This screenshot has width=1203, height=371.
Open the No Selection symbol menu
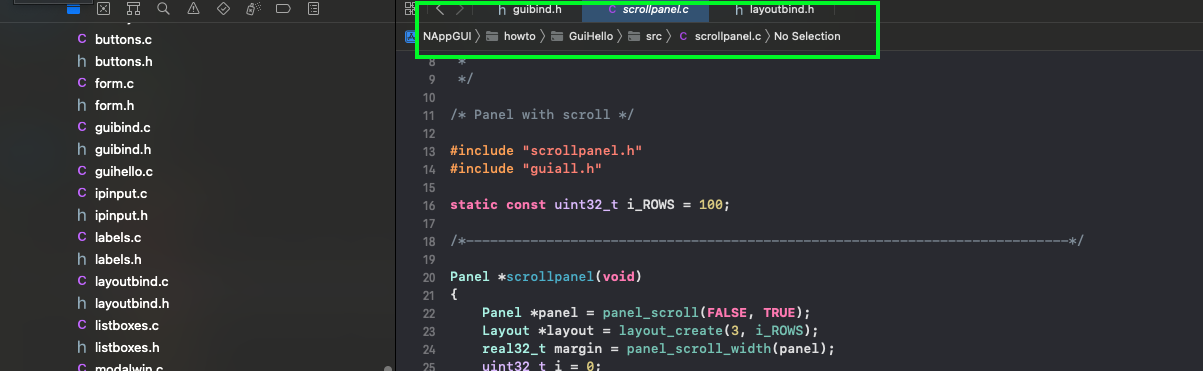[807, 36]
